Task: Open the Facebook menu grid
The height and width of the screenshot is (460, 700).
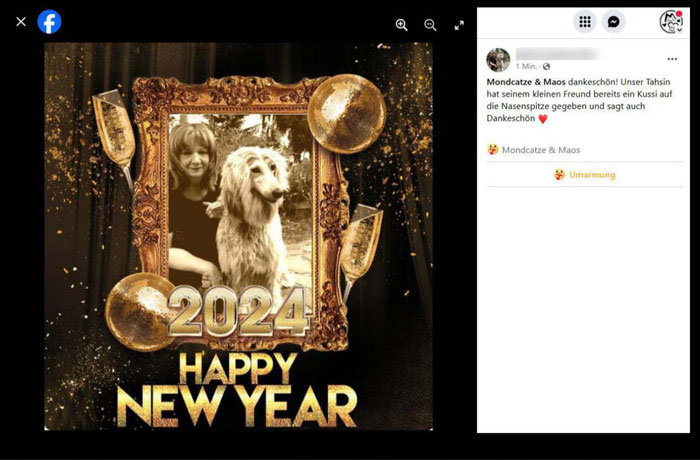Action: (x=585, y=21)
